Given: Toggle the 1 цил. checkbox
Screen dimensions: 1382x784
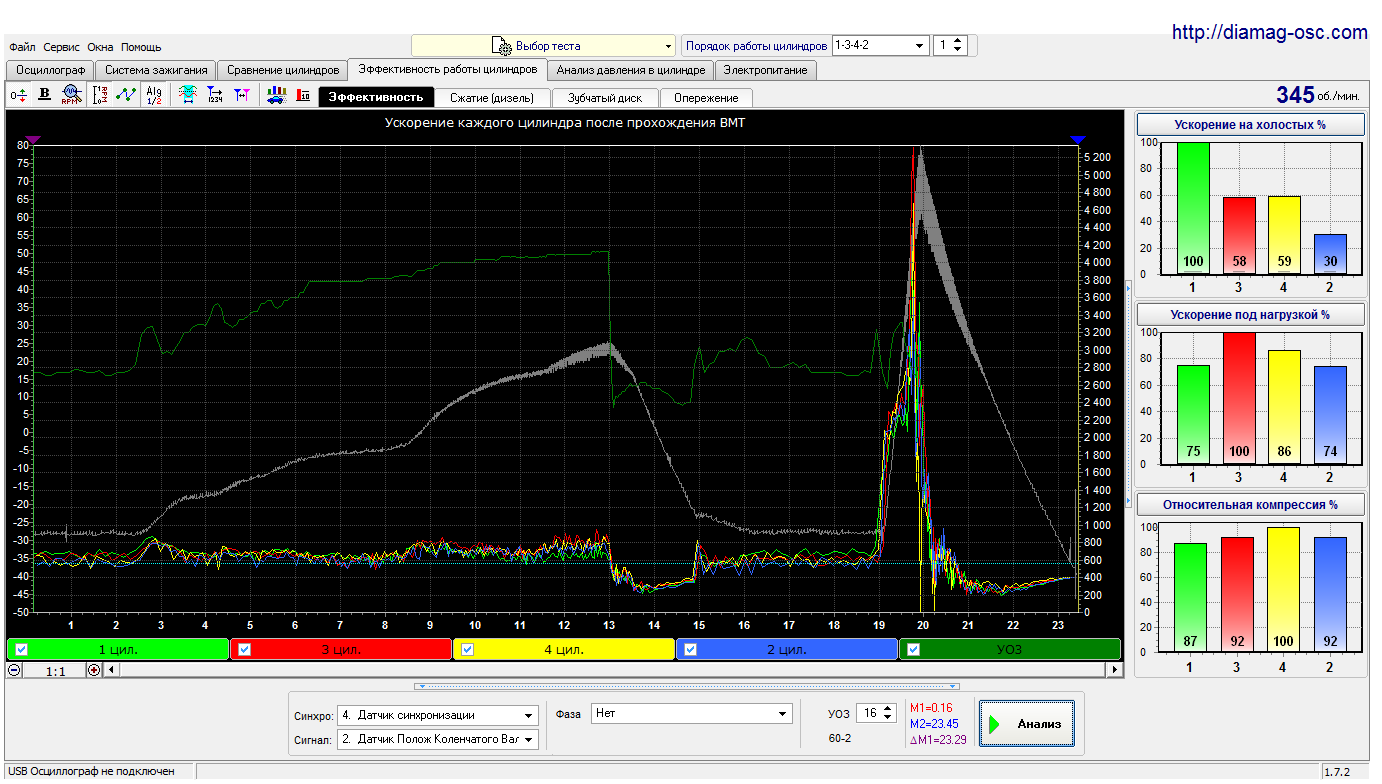Looking at the screenshot, I should pos(22,649).
